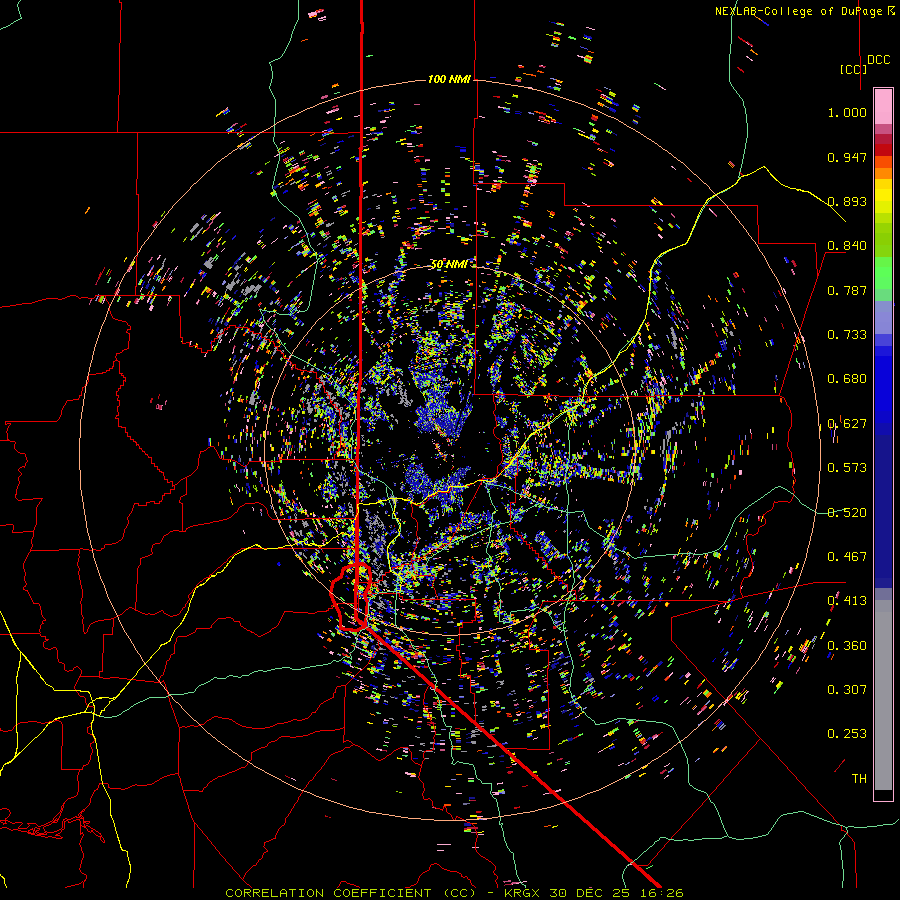Click the 0.893 color bar value
The width and height of the screenshot is (900, 900).
tap(847, 201)
